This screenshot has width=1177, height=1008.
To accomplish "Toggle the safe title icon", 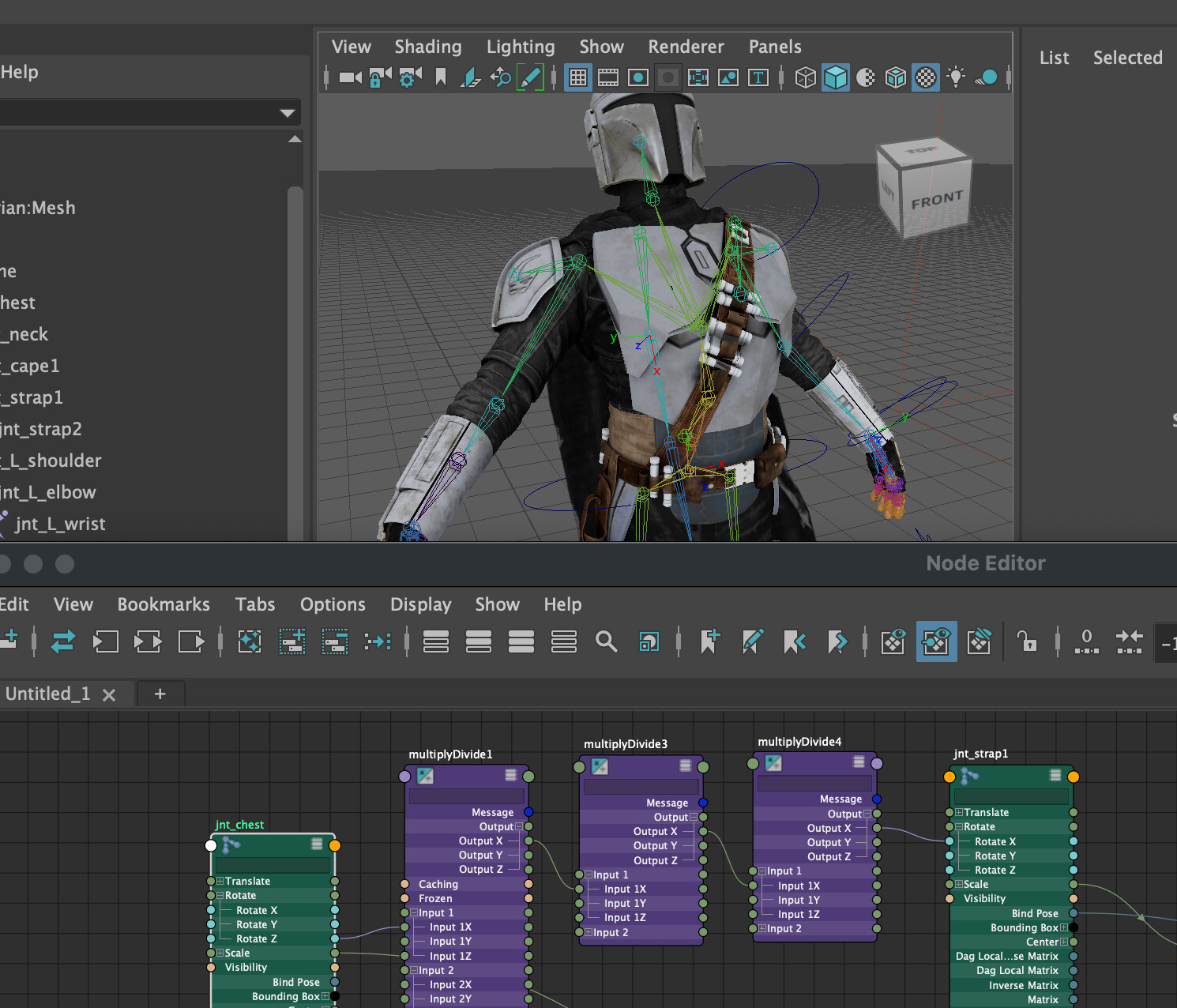I will [758, 77].
